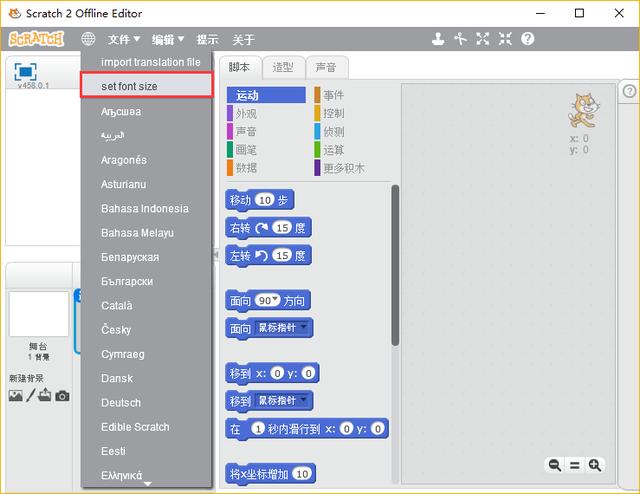Select Edible Scratch language
Viewport: 640px width, 494px height.
click(147, 427)
